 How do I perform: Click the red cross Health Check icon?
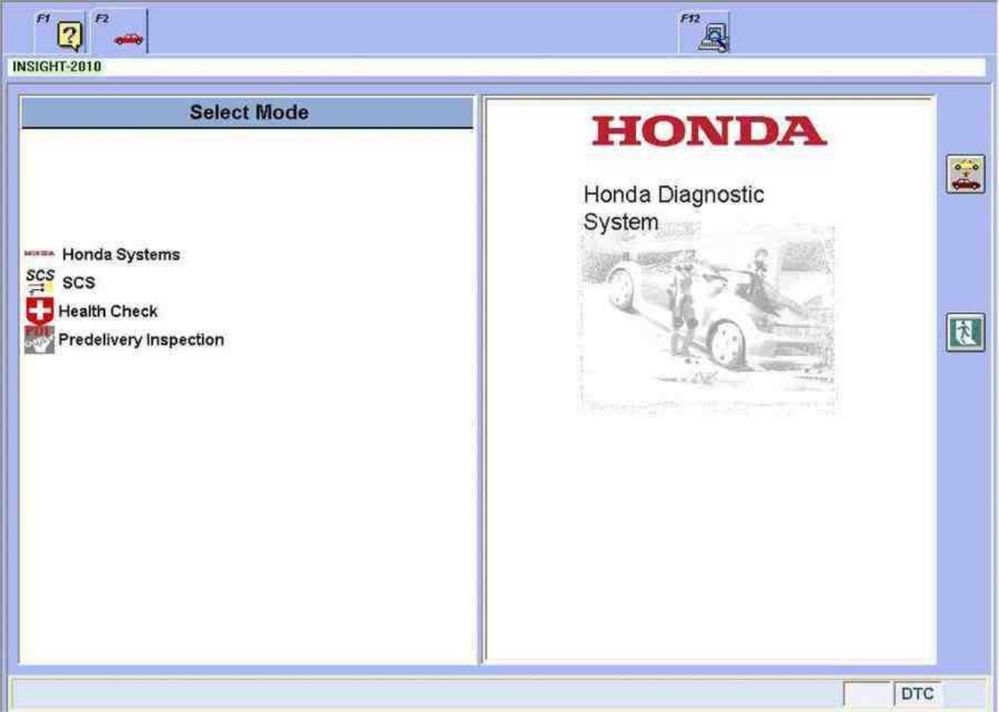40,311
